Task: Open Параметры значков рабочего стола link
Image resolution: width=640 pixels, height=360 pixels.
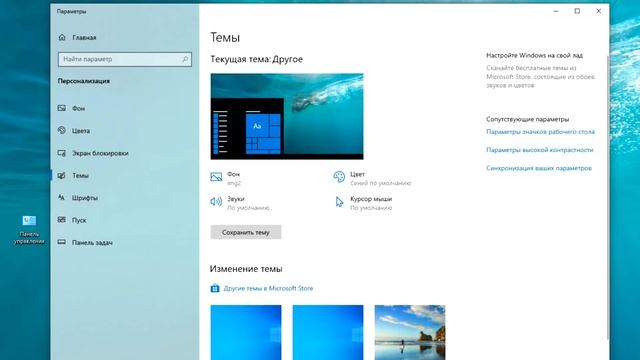Action: [x=540, y=132]
